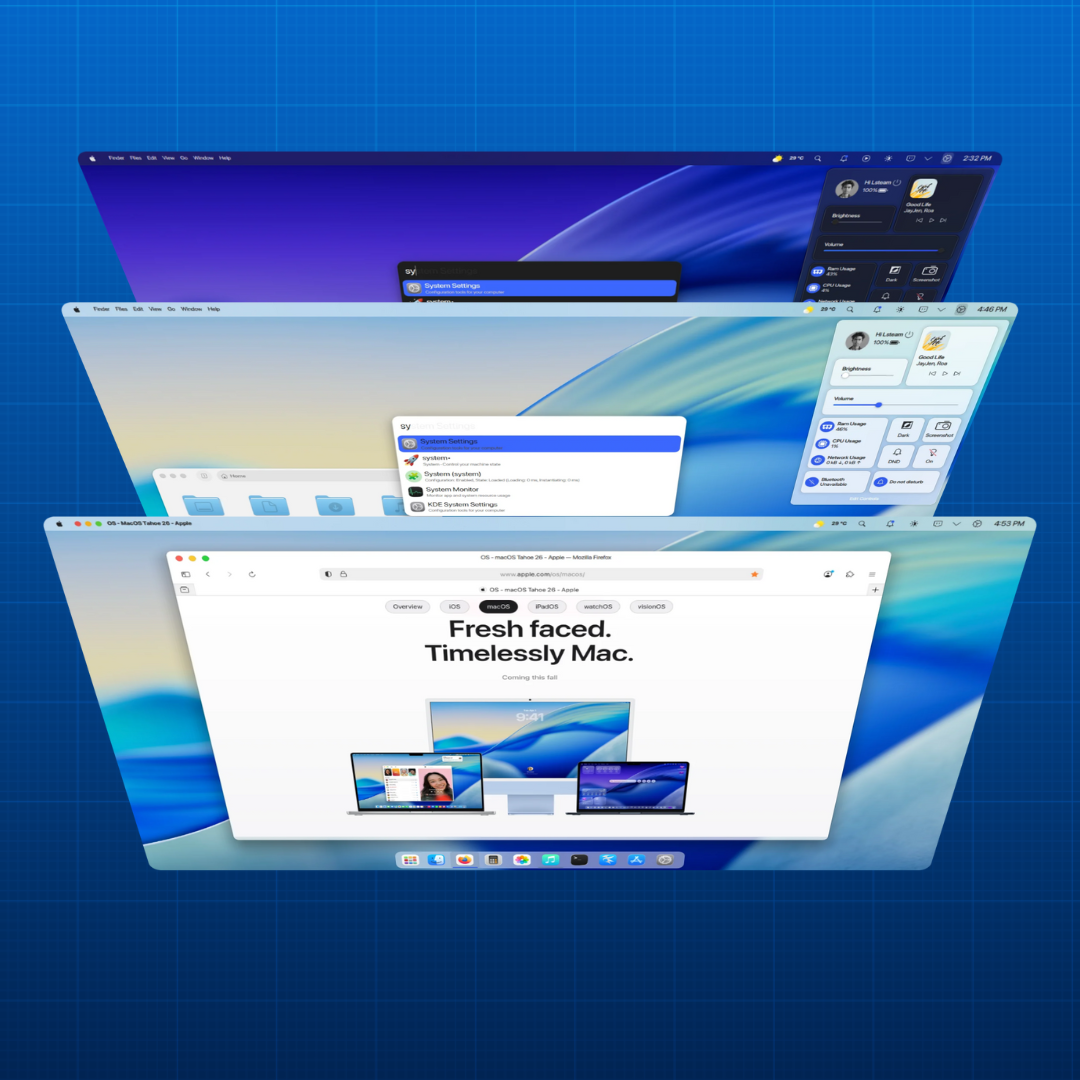The image size is (1080, 1080).
Task: Choose KDE System Settings launcher result
Action: 540,507
